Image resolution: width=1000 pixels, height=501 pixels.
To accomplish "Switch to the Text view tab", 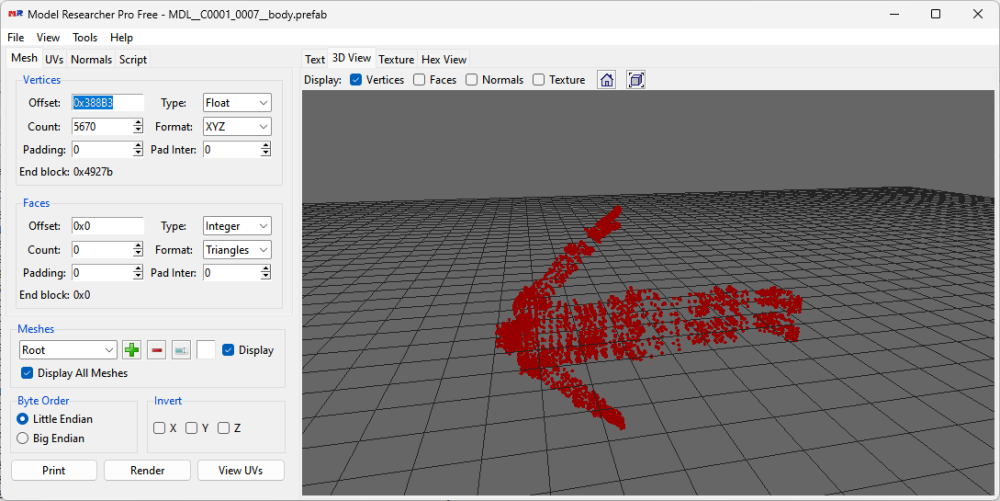I will coord(315,59).
